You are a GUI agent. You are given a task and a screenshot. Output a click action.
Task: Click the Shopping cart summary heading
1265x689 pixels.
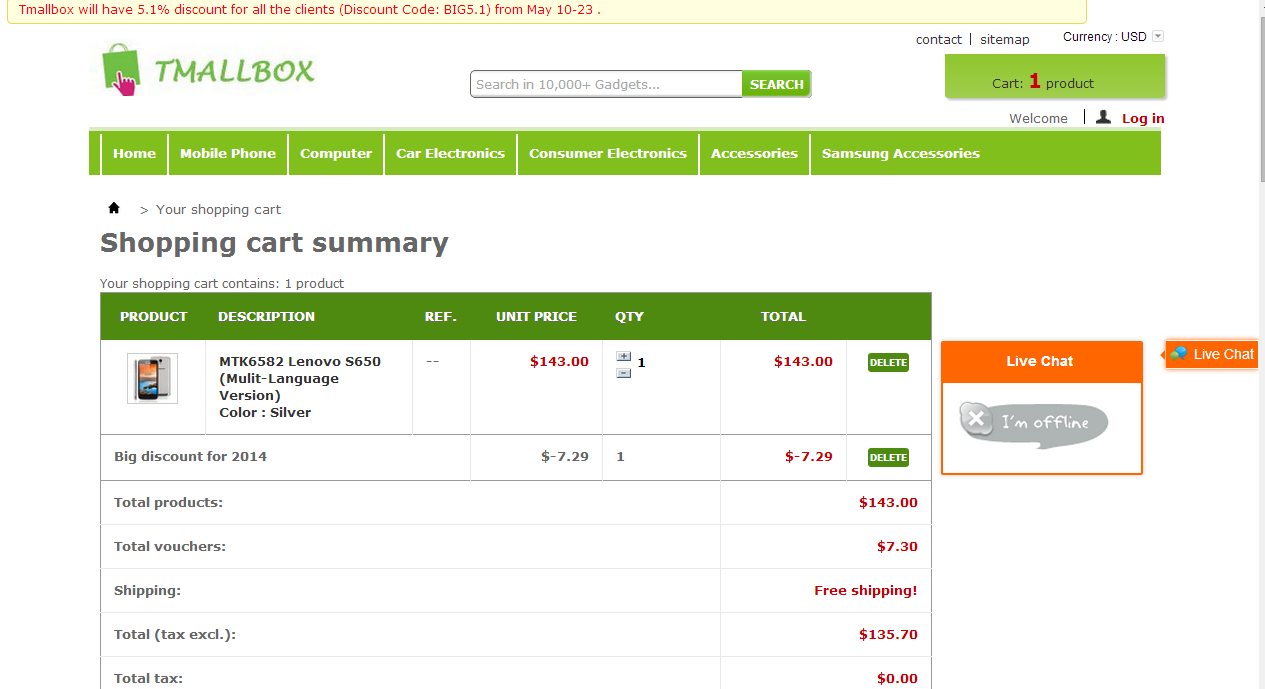point(274,243)
